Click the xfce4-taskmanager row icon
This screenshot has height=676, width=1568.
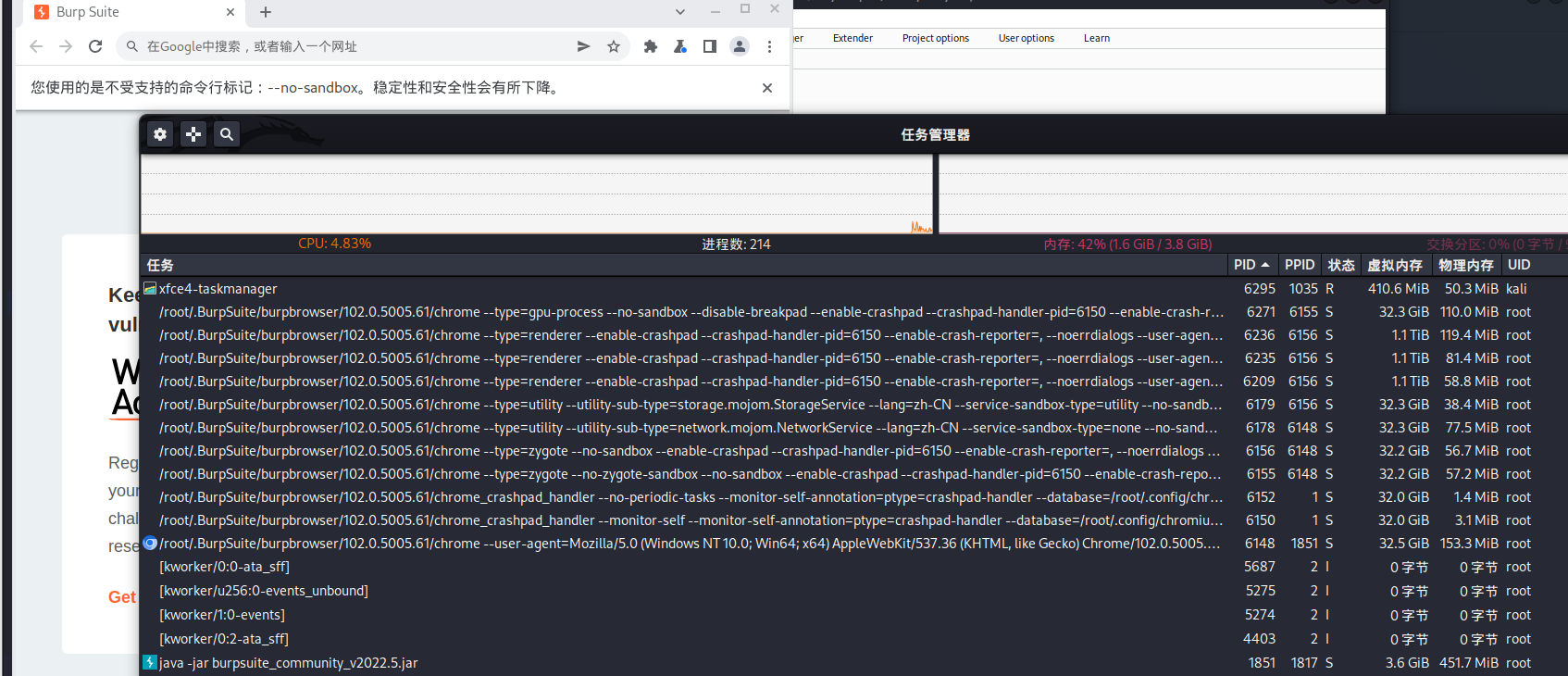[150, 289]
